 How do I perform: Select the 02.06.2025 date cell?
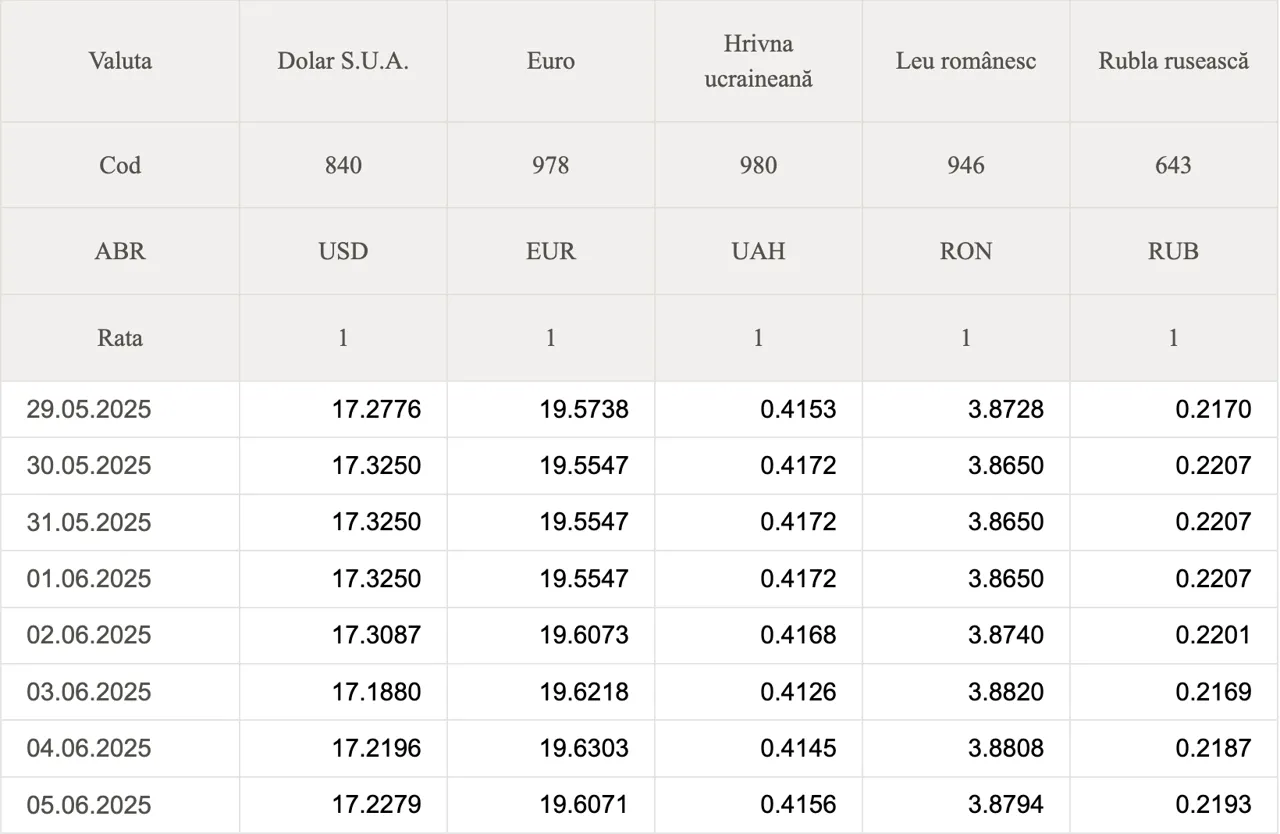tap(89, 635)
